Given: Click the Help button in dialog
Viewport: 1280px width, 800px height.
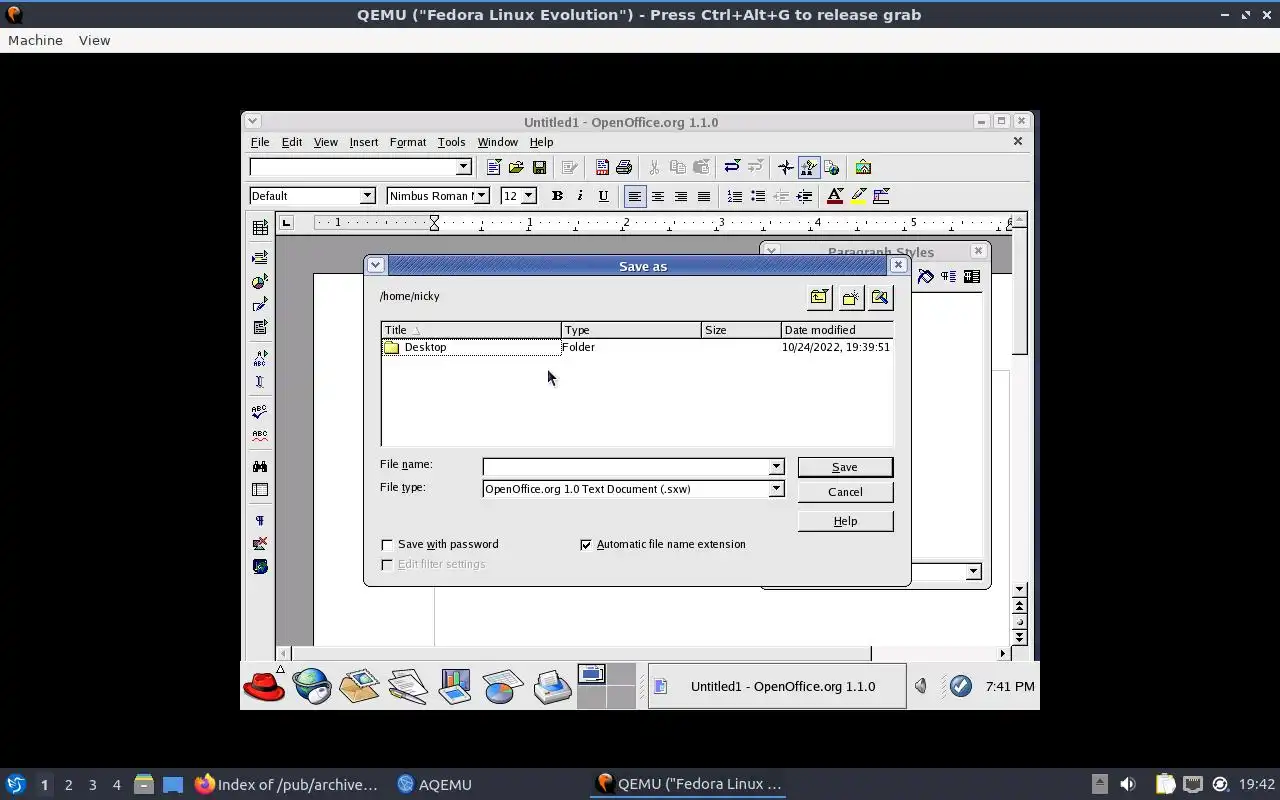Looking at the screenshot, I should 845,521.
